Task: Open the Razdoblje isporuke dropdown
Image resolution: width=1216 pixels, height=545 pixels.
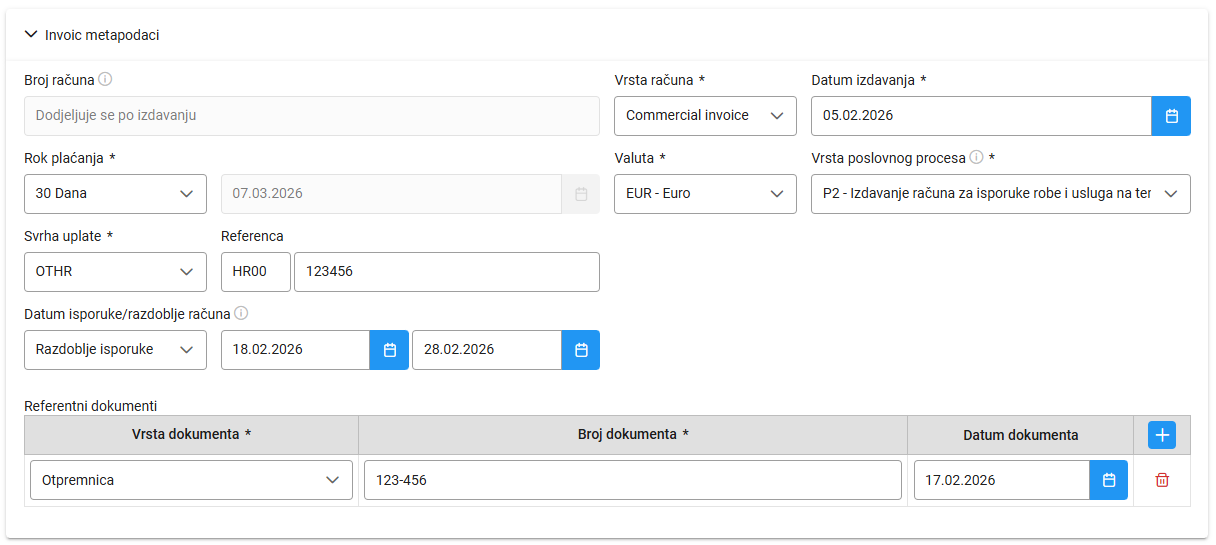Action: [x=115, y=350]
